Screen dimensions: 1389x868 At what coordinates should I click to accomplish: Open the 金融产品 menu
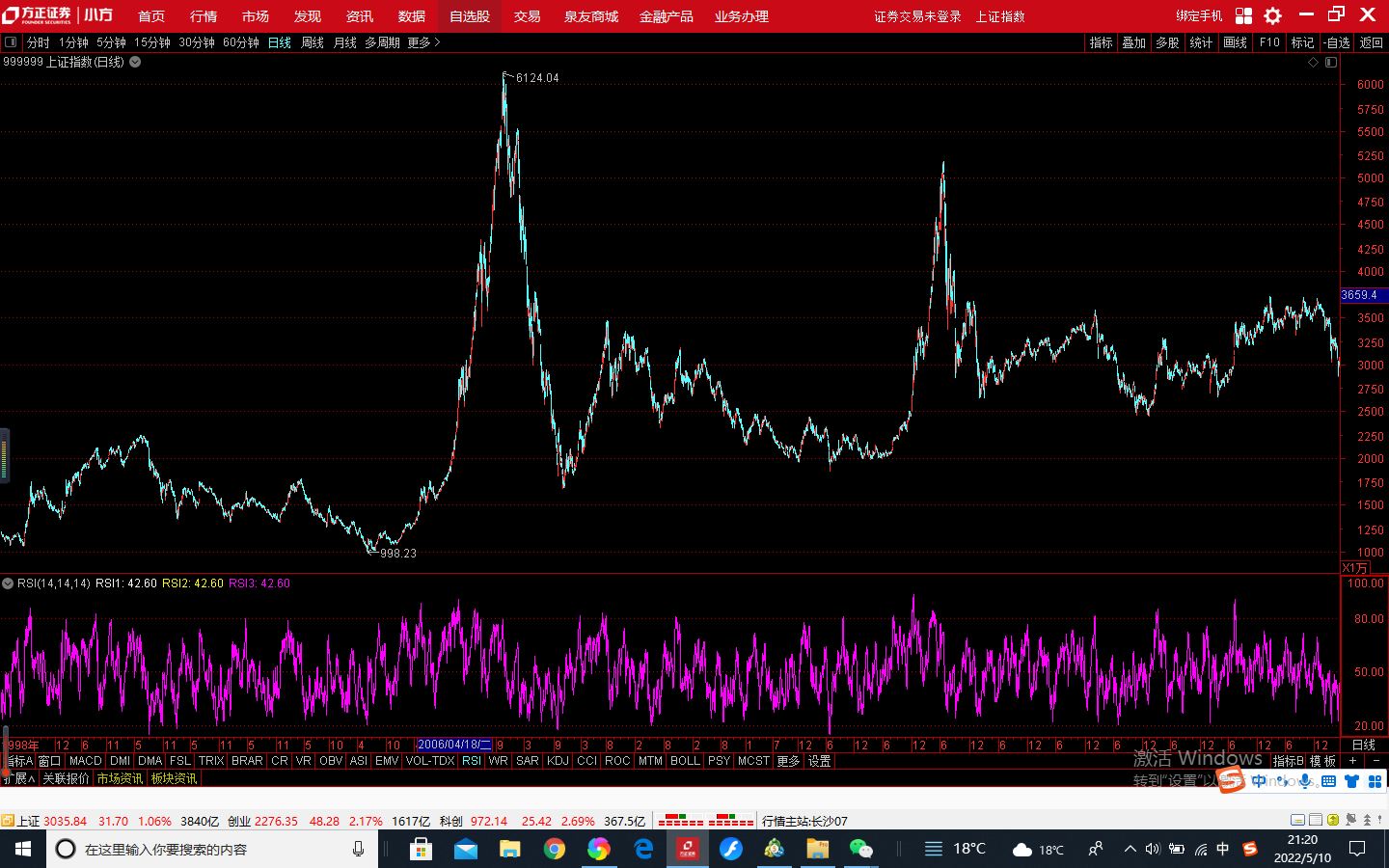(667, 16)
